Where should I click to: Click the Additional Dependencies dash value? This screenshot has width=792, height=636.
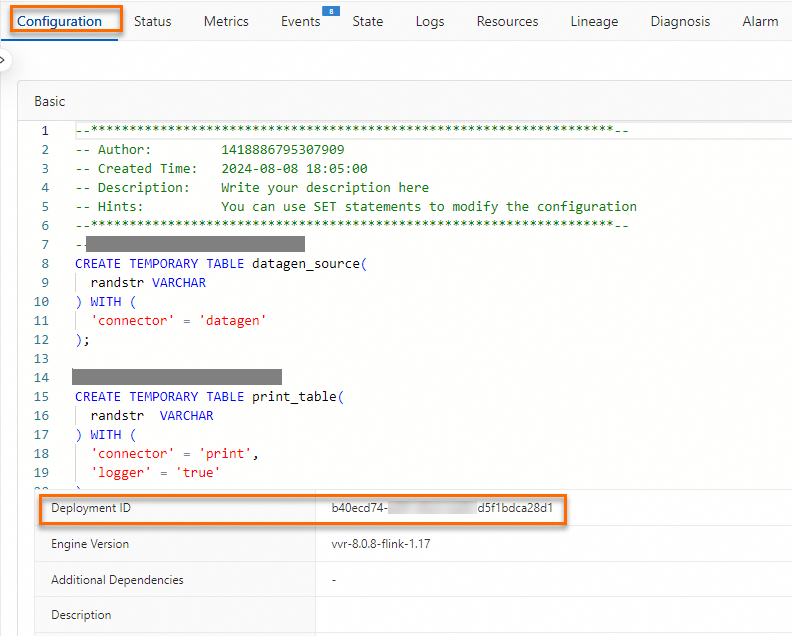(334, 580)
